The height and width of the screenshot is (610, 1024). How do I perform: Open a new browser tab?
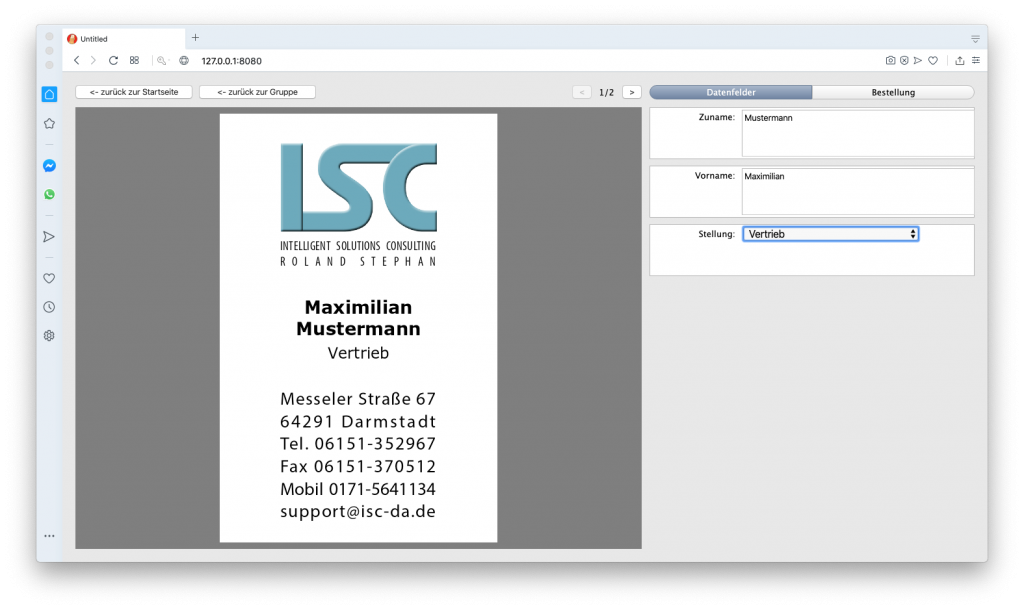tap(195, 38)
